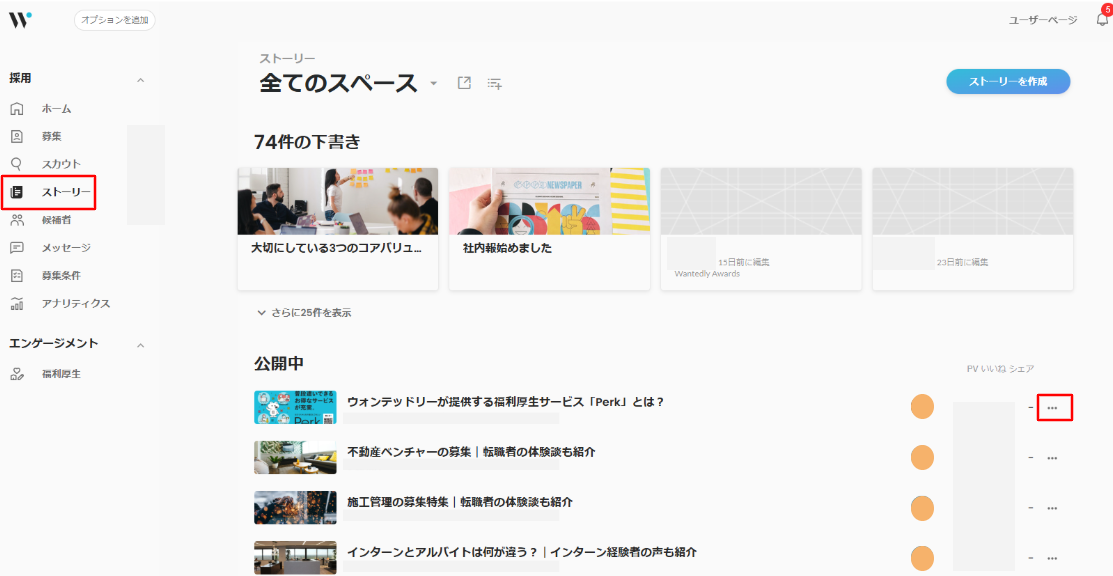Screen dimensions: 1113x576
Task: Open the ユーザーページ link
Action: 1043,20
